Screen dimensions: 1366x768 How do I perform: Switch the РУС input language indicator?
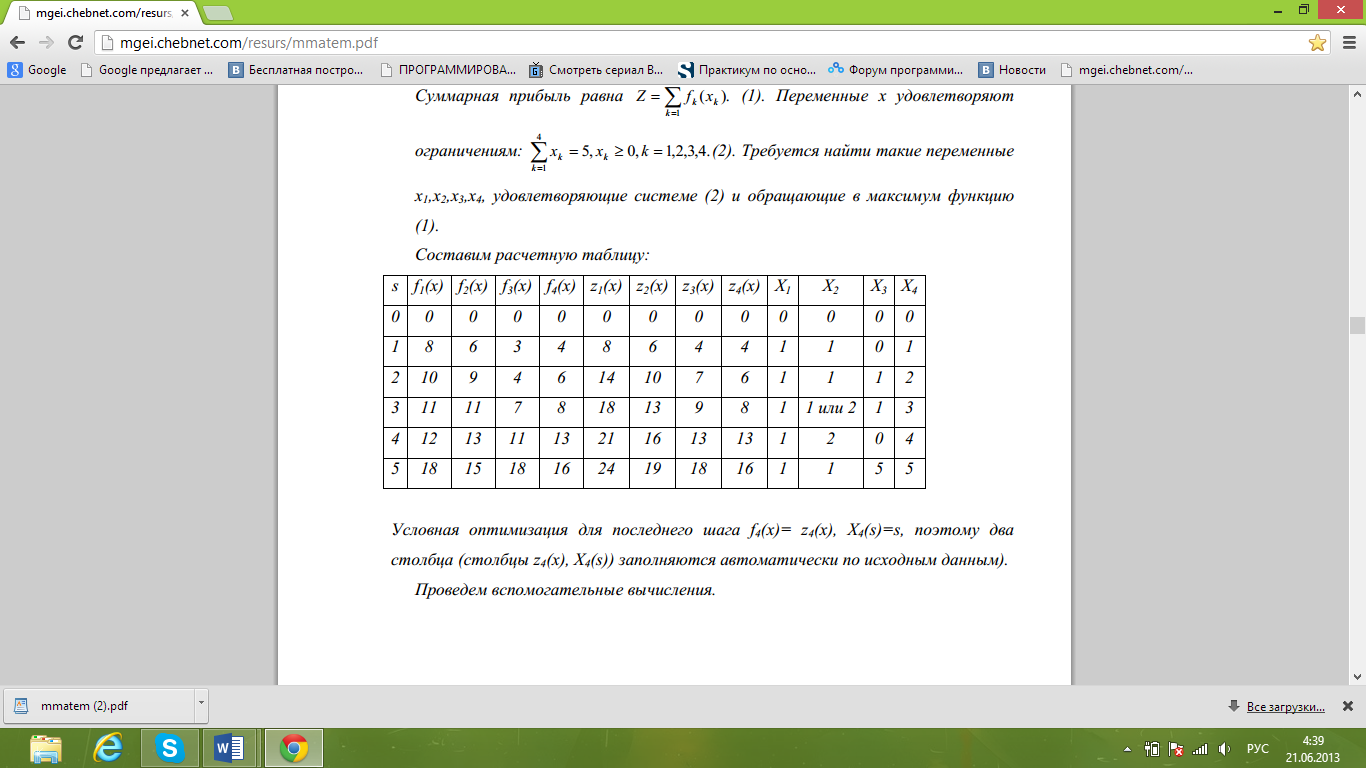click(1258, 748)
